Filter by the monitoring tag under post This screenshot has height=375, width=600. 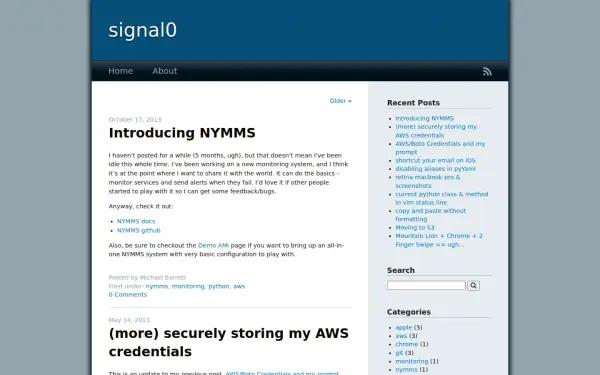[188, 286]
